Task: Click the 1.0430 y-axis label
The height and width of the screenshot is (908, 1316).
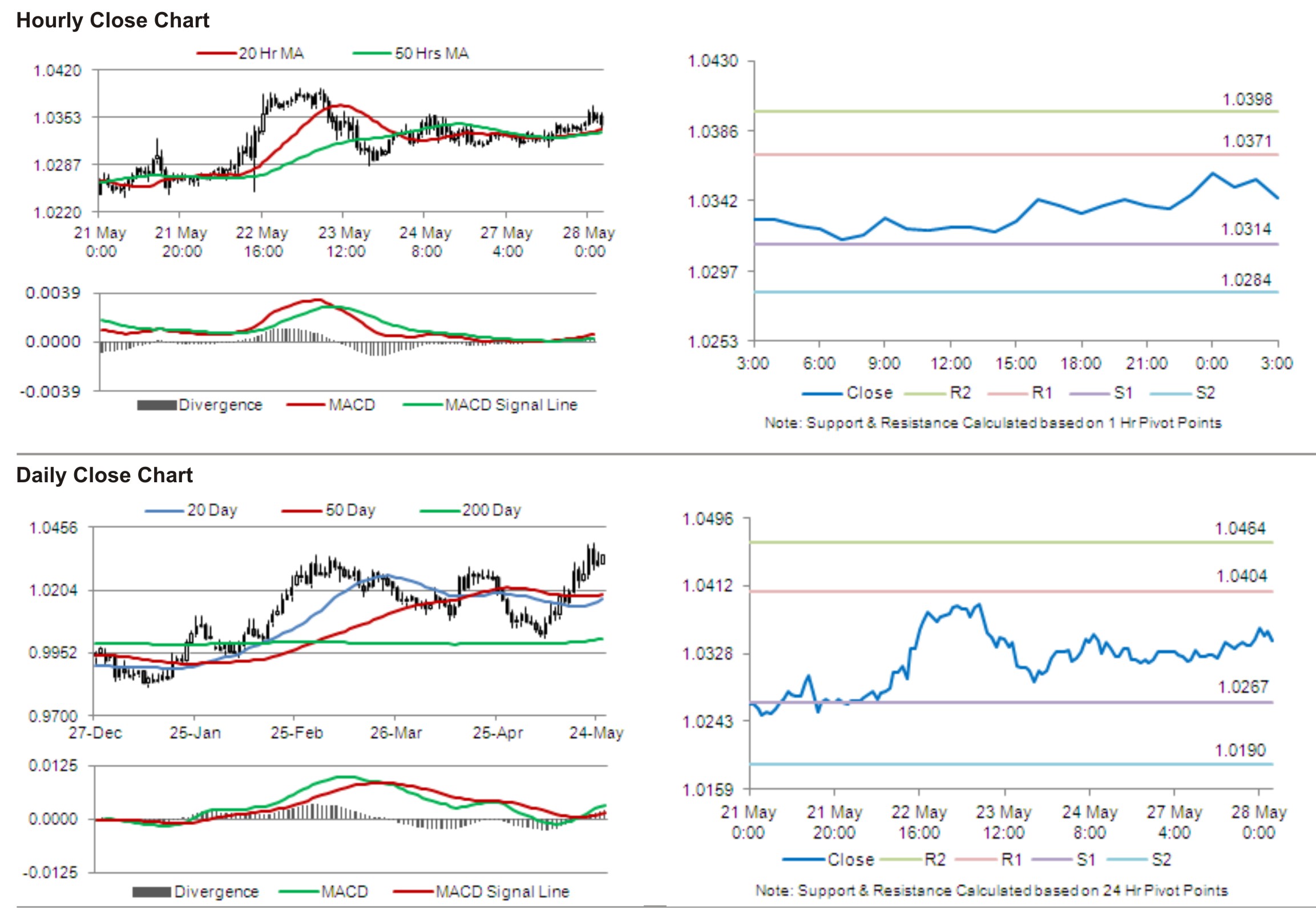Action: 713,60
